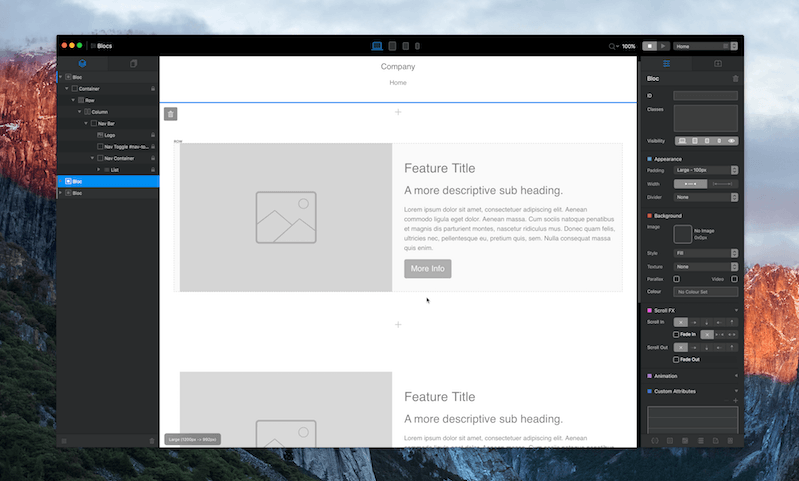Viewport: 799px width, 481px height.
Task: Add a bloc with plus between feature sections
Action: click(398, 324)
